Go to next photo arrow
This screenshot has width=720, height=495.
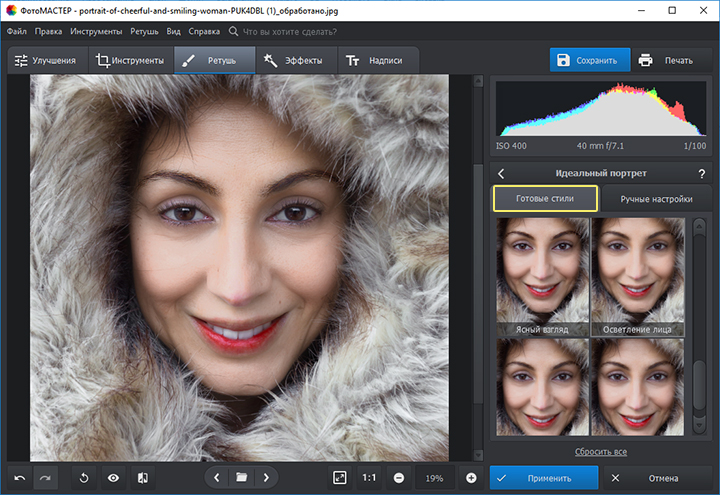tap(265, 478)
